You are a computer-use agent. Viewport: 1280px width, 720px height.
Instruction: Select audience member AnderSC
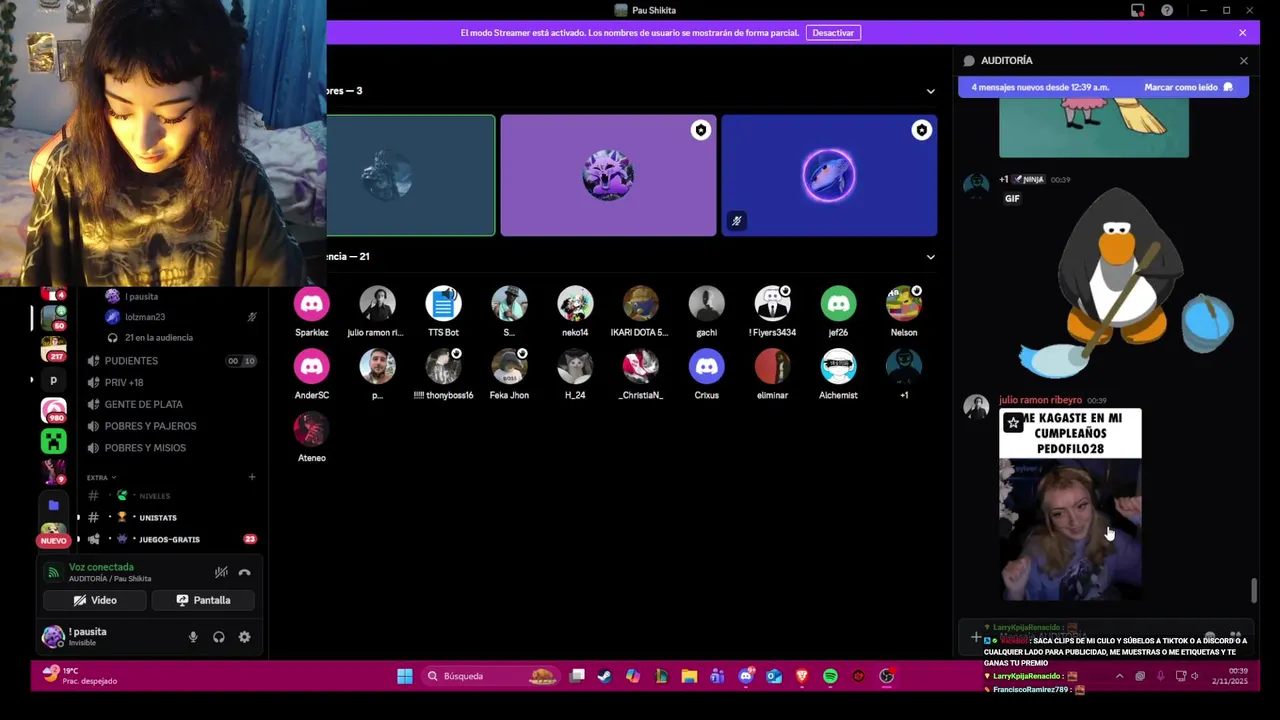311,375
